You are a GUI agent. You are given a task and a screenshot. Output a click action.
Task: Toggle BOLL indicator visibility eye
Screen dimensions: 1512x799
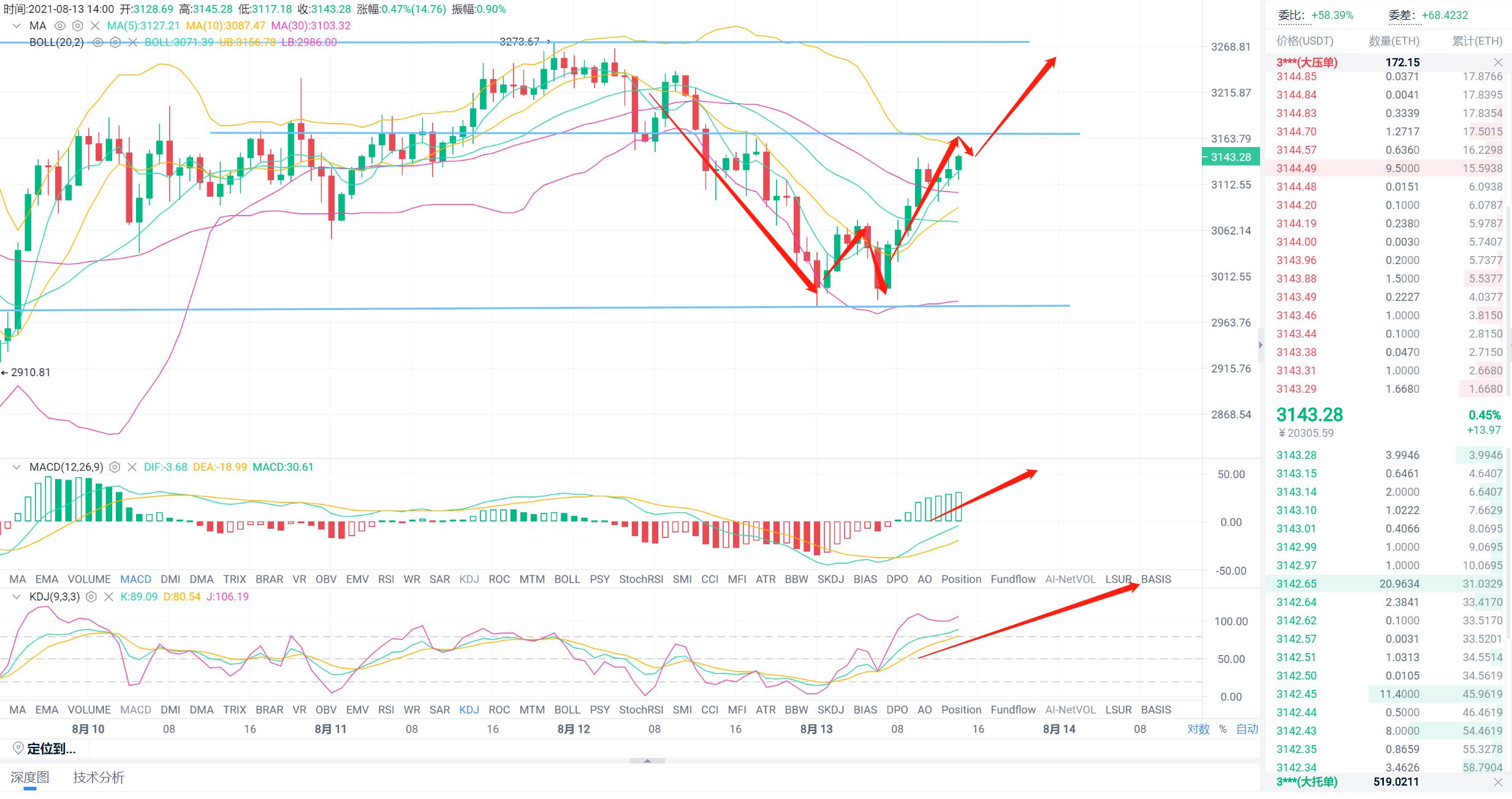pyautogui.click(x=98, y=42)
